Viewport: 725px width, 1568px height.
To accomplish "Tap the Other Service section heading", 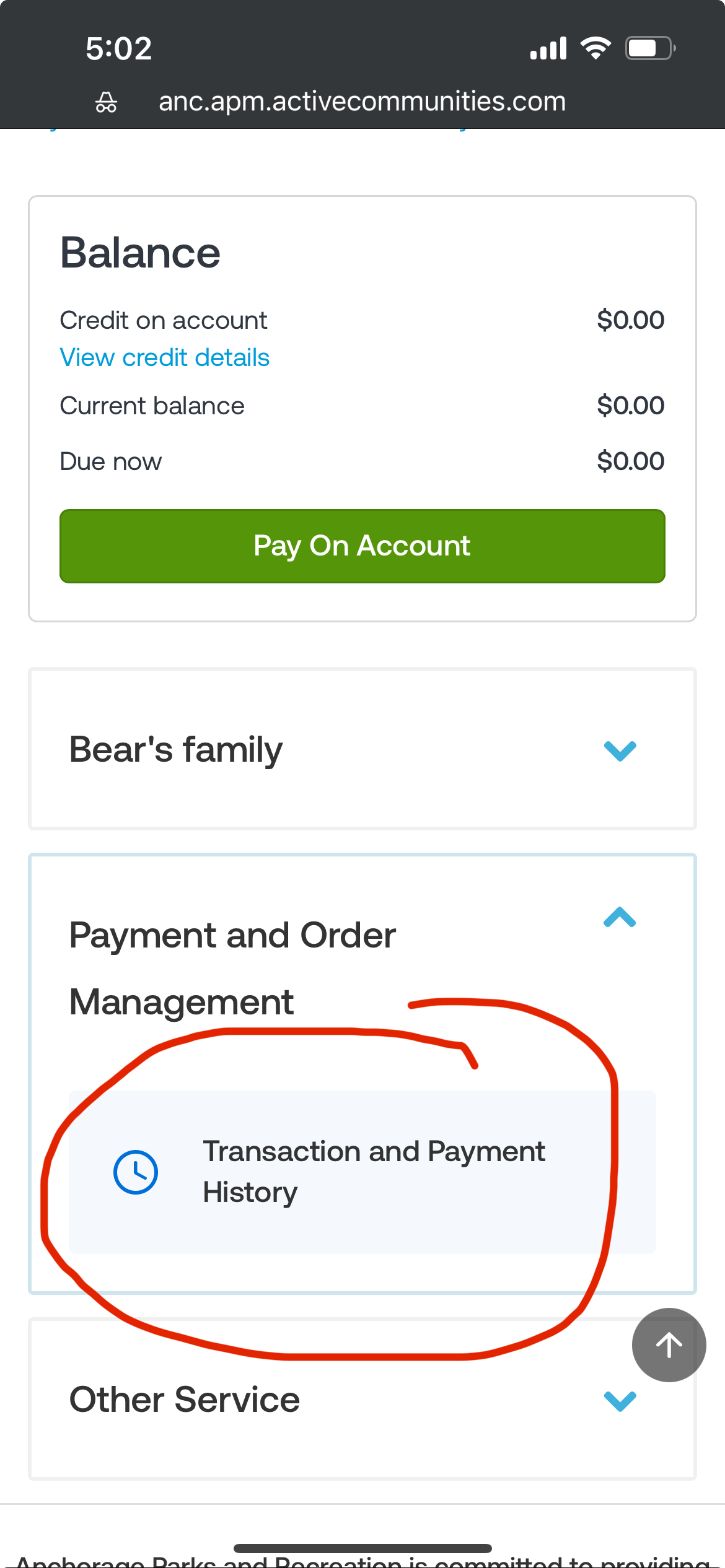I will point(185,1400).
